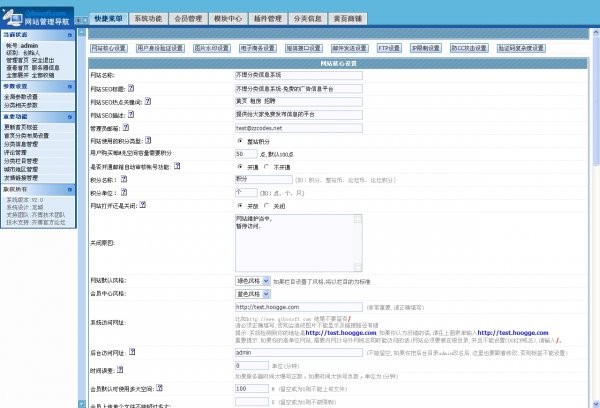Click the 系统访问网址 input field

(x=298, y=307)
